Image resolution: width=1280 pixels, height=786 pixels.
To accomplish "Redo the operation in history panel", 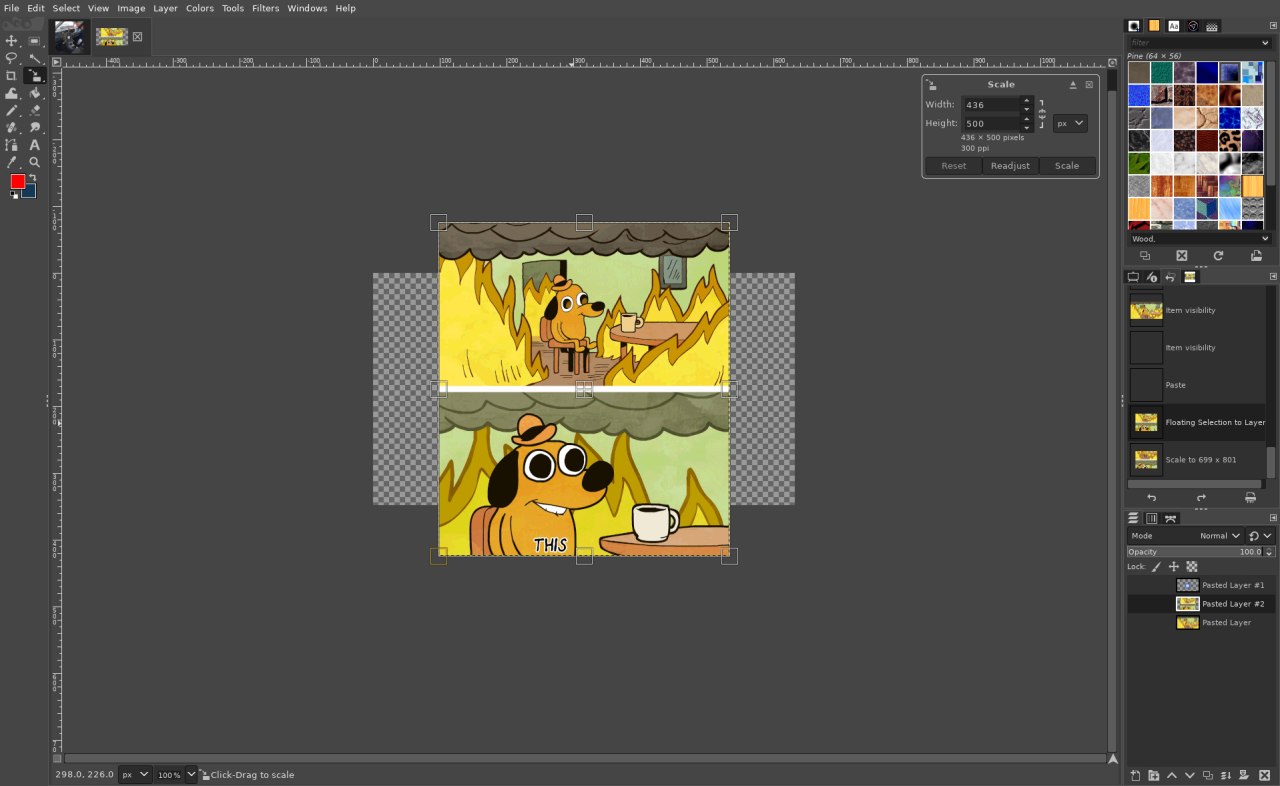I will [1201, 497].
